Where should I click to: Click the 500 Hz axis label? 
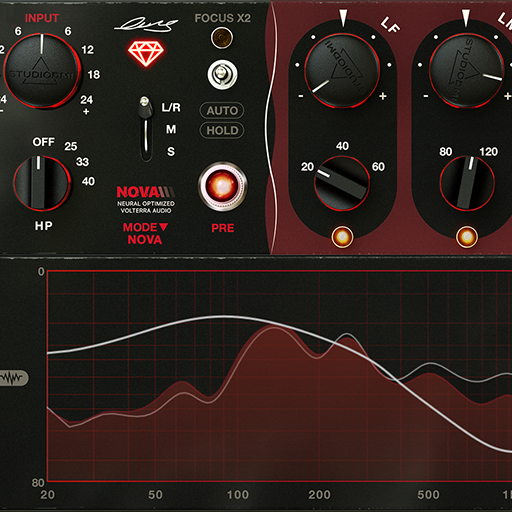coord(428,495)
